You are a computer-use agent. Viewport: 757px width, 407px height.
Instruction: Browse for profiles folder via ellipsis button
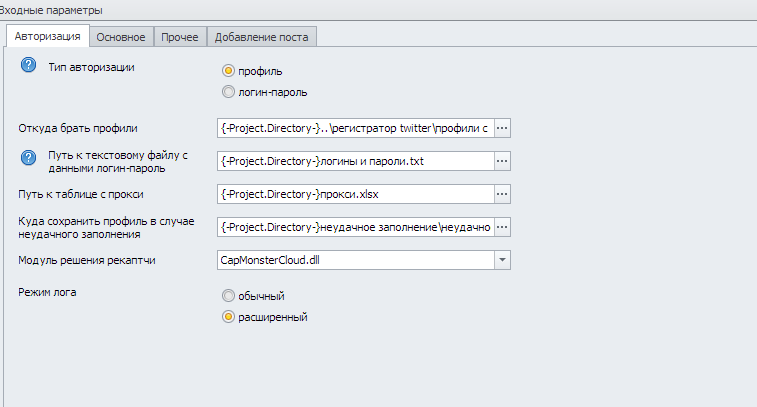[503, 128]
